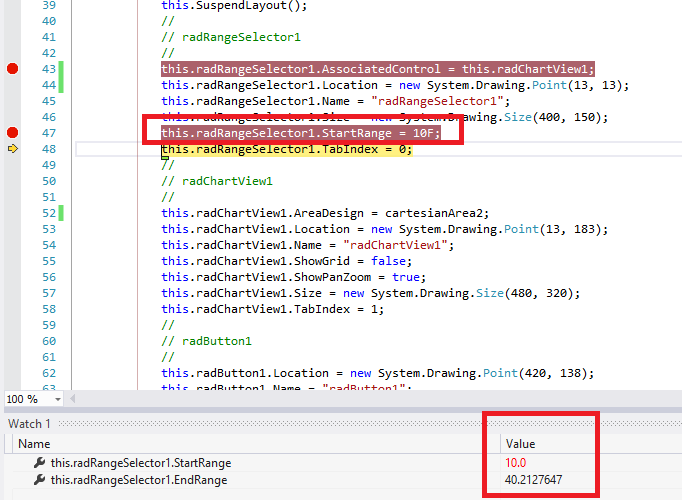The image size is (682, 500).
Task: Click the radChartView1.Location line 53
Action: pos(384,229)
